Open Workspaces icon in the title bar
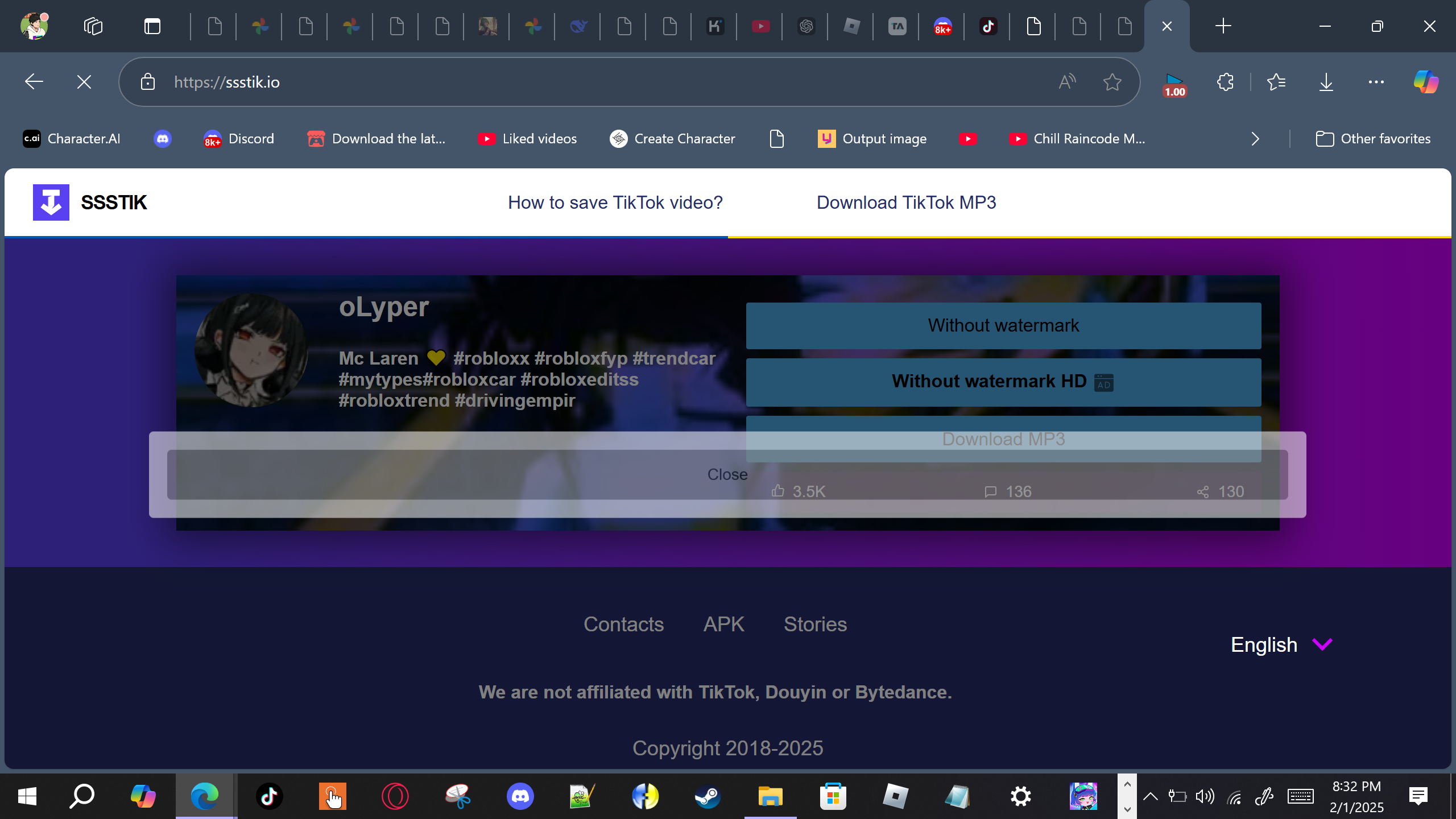This screenshot has width=1456, height=819. (x=93, y=26)
